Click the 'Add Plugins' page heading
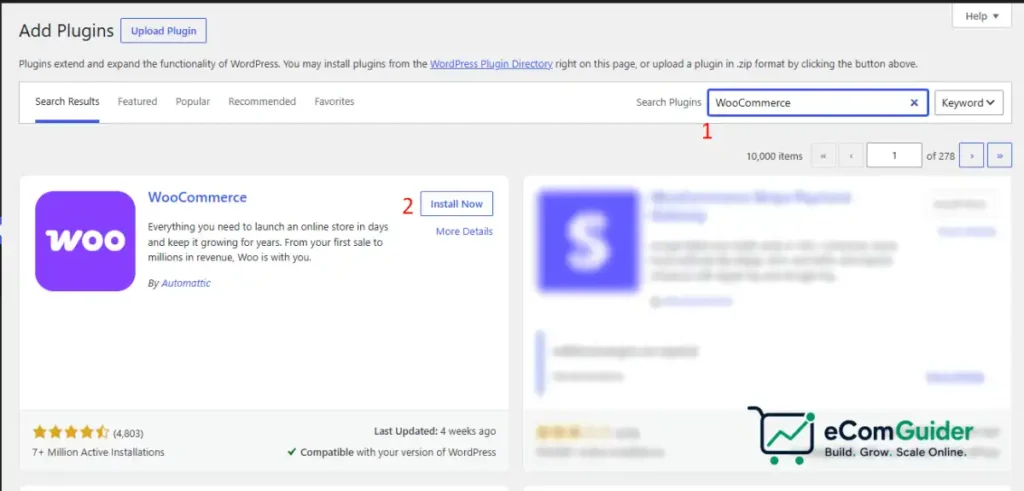 coord(67,31)
